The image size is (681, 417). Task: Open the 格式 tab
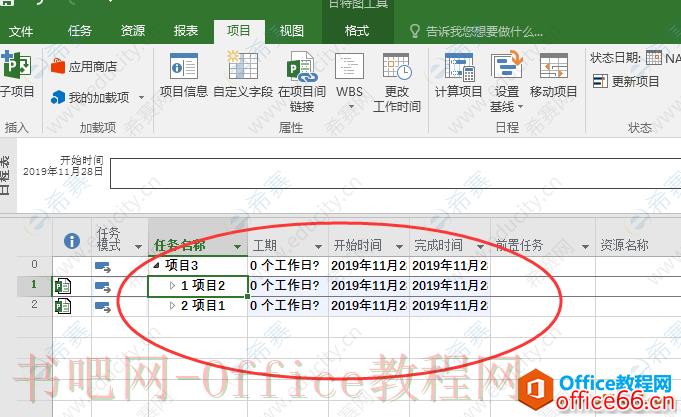[x=357, y=31]
